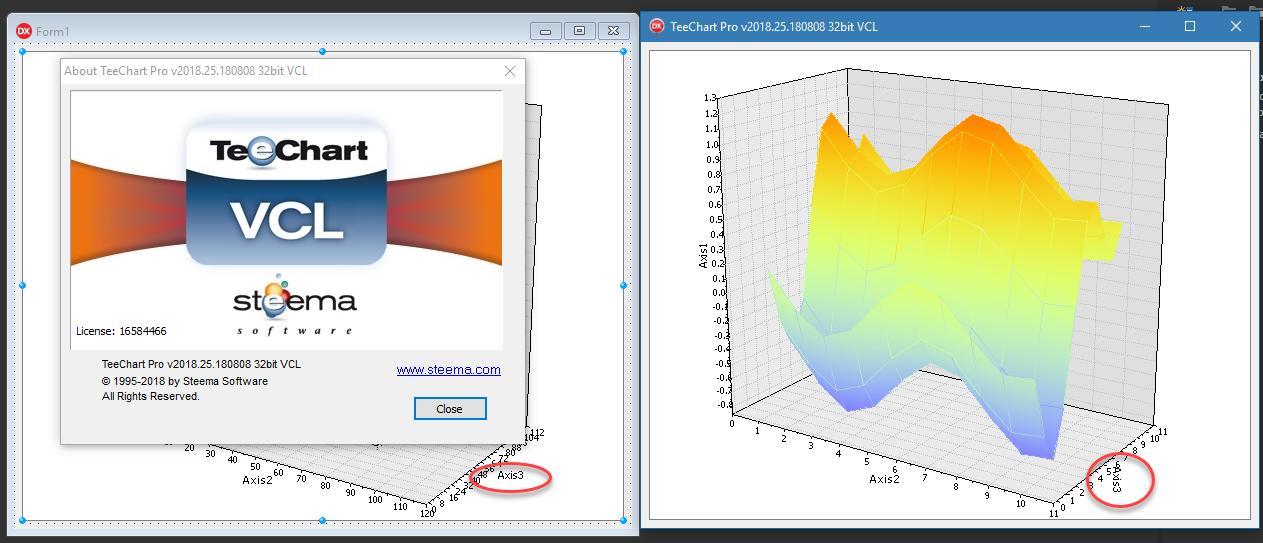Click the DX icon of TeeChart Pro window
The height and width of the screenshot is (543, 1263).
click(657, 26)
